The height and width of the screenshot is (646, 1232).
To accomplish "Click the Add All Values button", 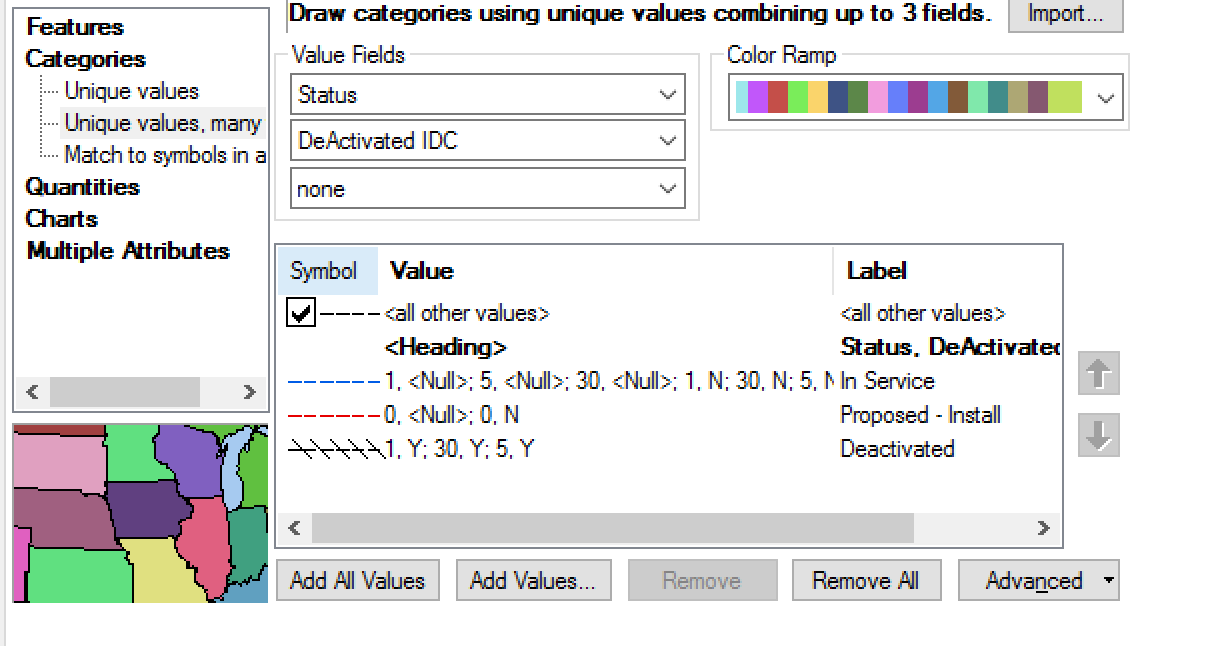I will [357, 580].
